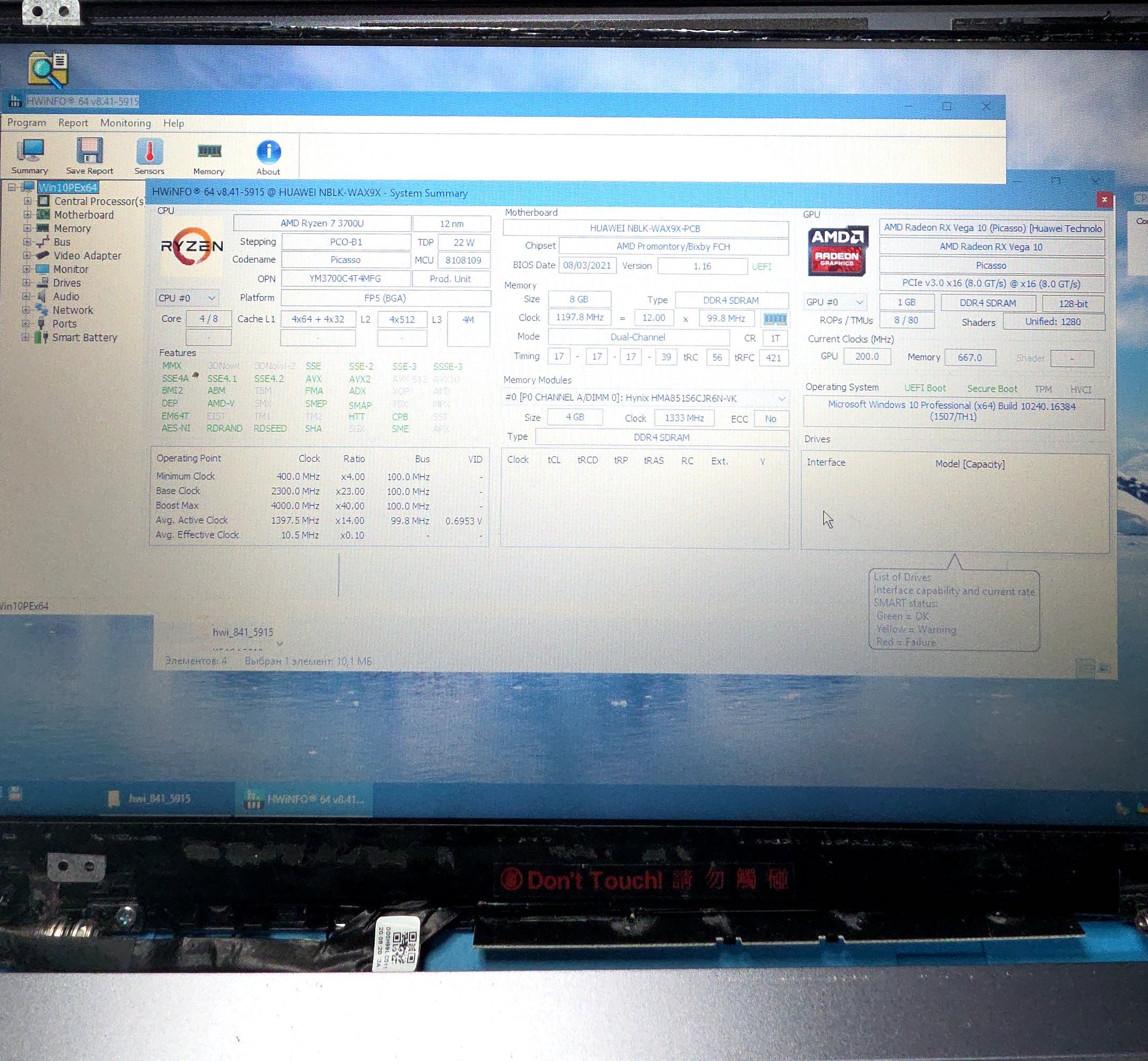Click the TPM indicator
The width and height of the screenshot is (1148, 1061).
tap(1043, 389)
